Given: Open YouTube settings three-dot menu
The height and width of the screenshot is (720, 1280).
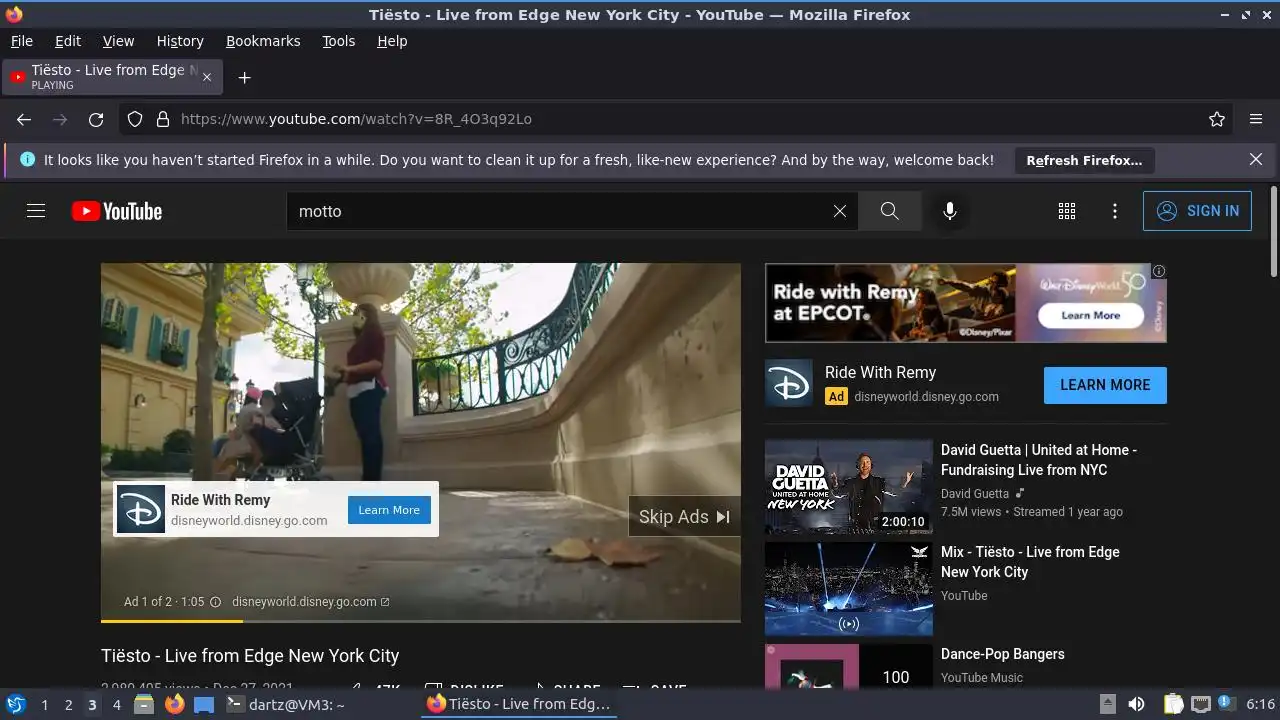Looking at the screenshot, I should pos(1115,211).
